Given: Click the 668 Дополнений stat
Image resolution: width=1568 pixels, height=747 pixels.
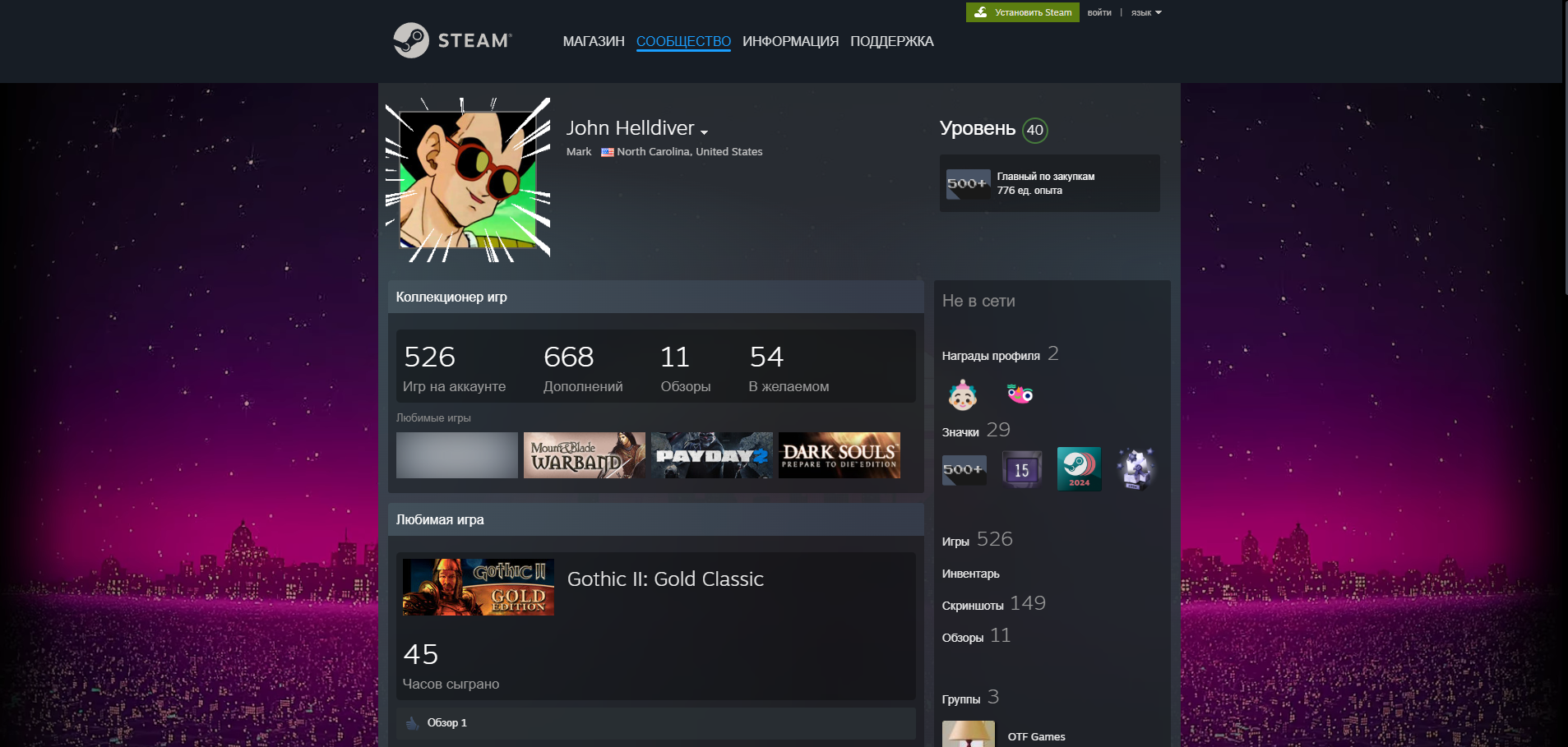Looking at the screenshot, I should click(x=583, y=368).
